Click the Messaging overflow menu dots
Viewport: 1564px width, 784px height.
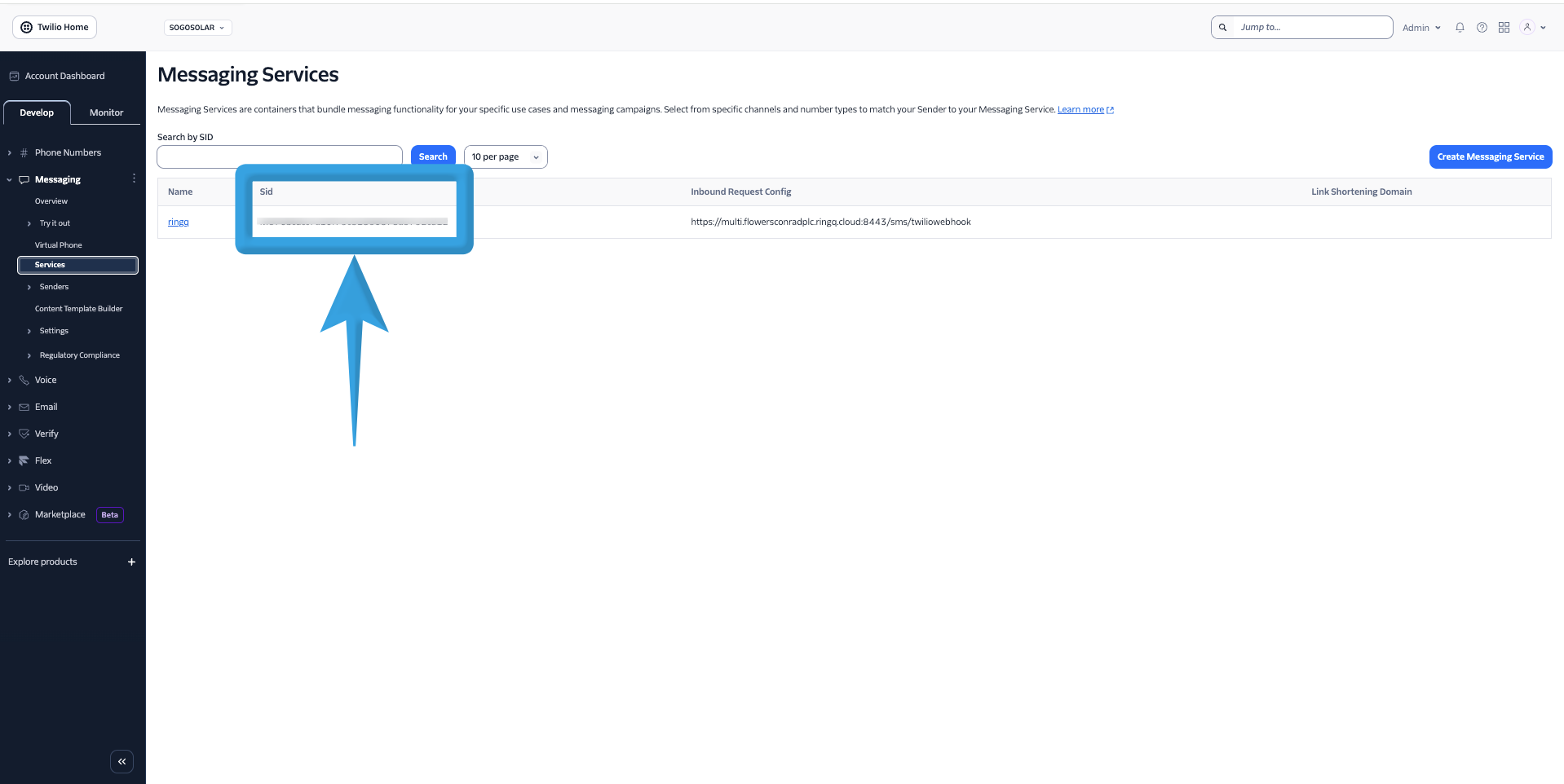click(x=134, y=178)
